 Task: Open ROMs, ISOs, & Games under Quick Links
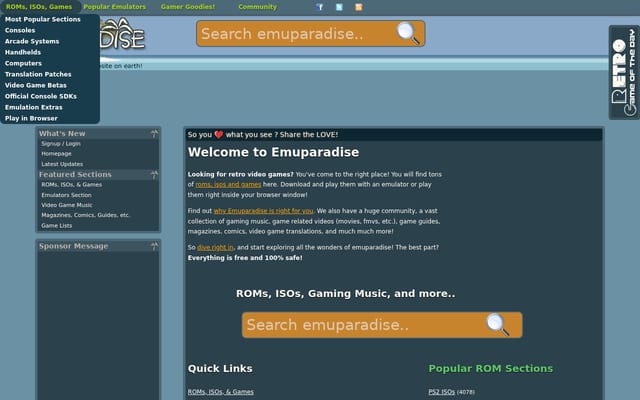click(220, 392)
